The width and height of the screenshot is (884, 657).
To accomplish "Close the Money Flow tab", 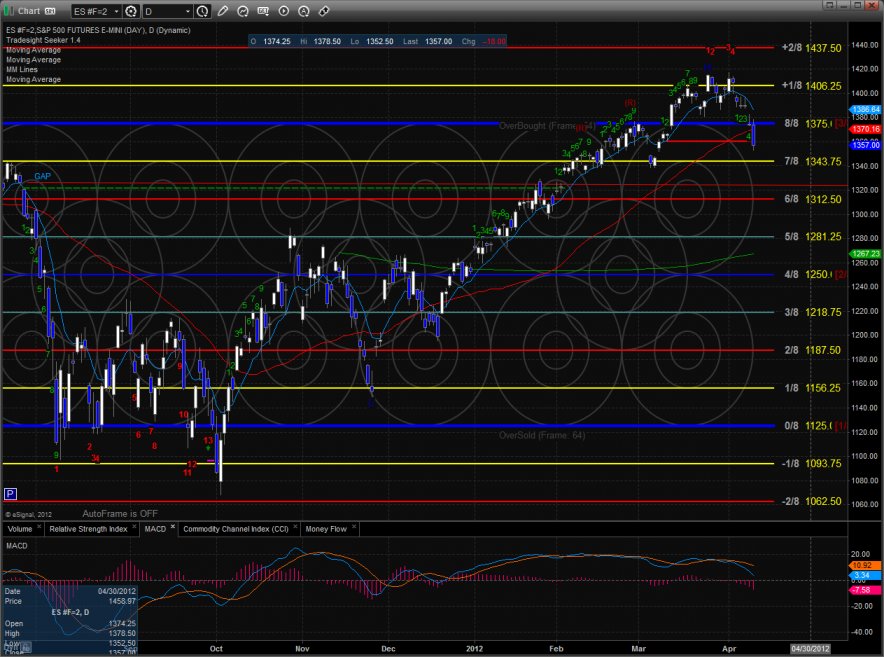I will point(354,525).
